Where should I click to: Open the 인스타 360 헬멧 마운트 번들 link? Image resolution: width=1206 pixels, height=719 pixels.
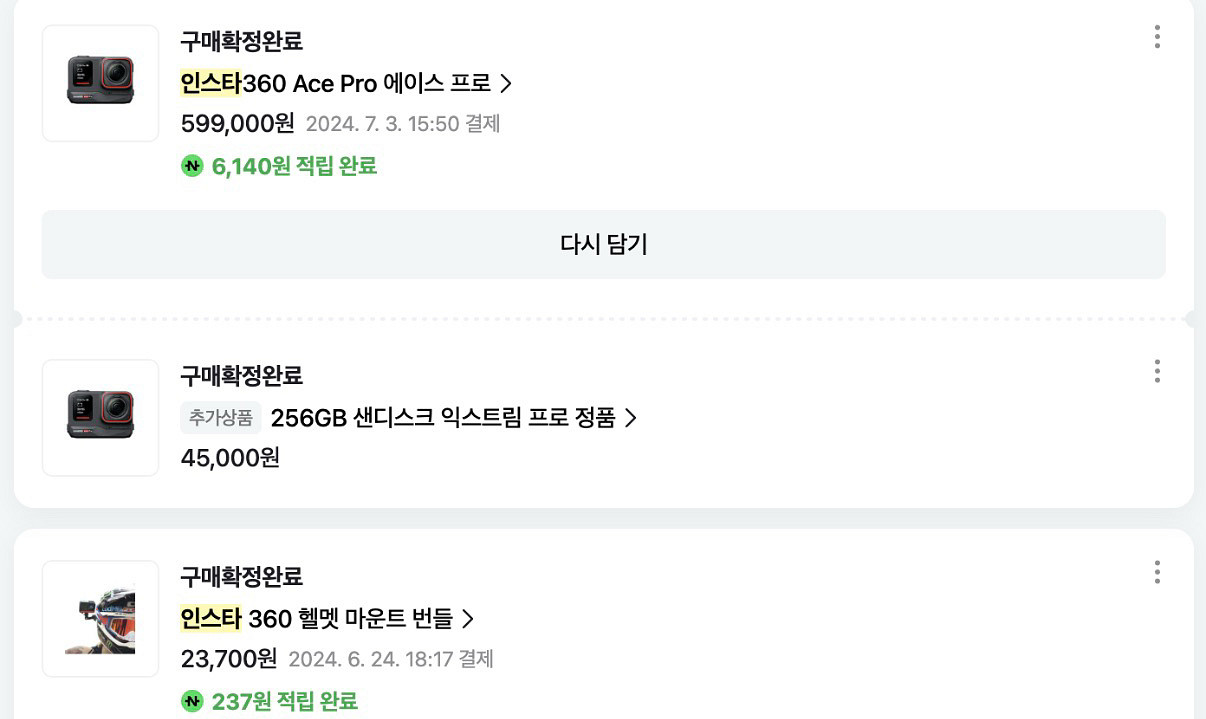pos(316,619)
